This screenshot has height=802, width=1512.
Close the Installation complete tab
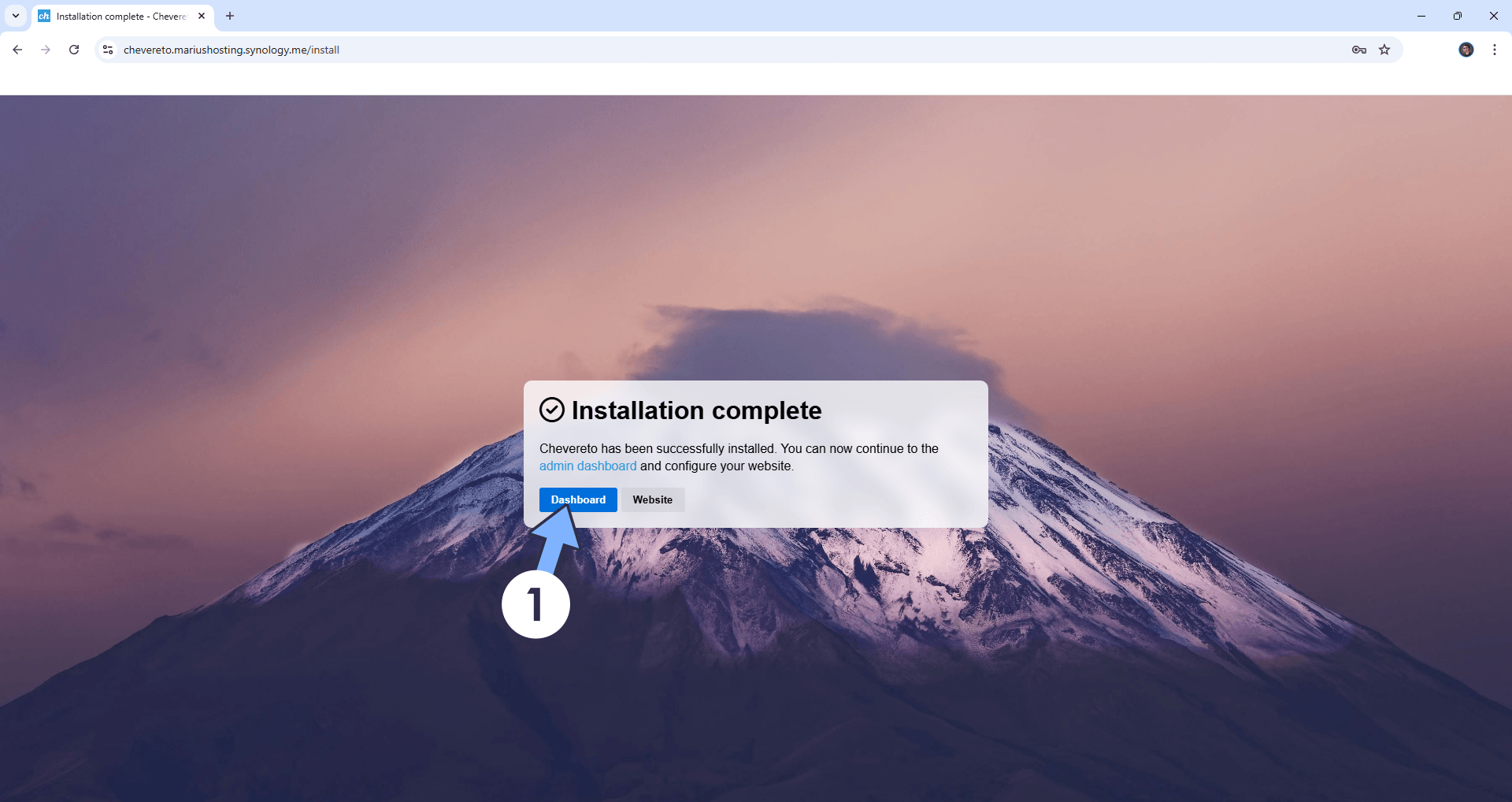202,16
